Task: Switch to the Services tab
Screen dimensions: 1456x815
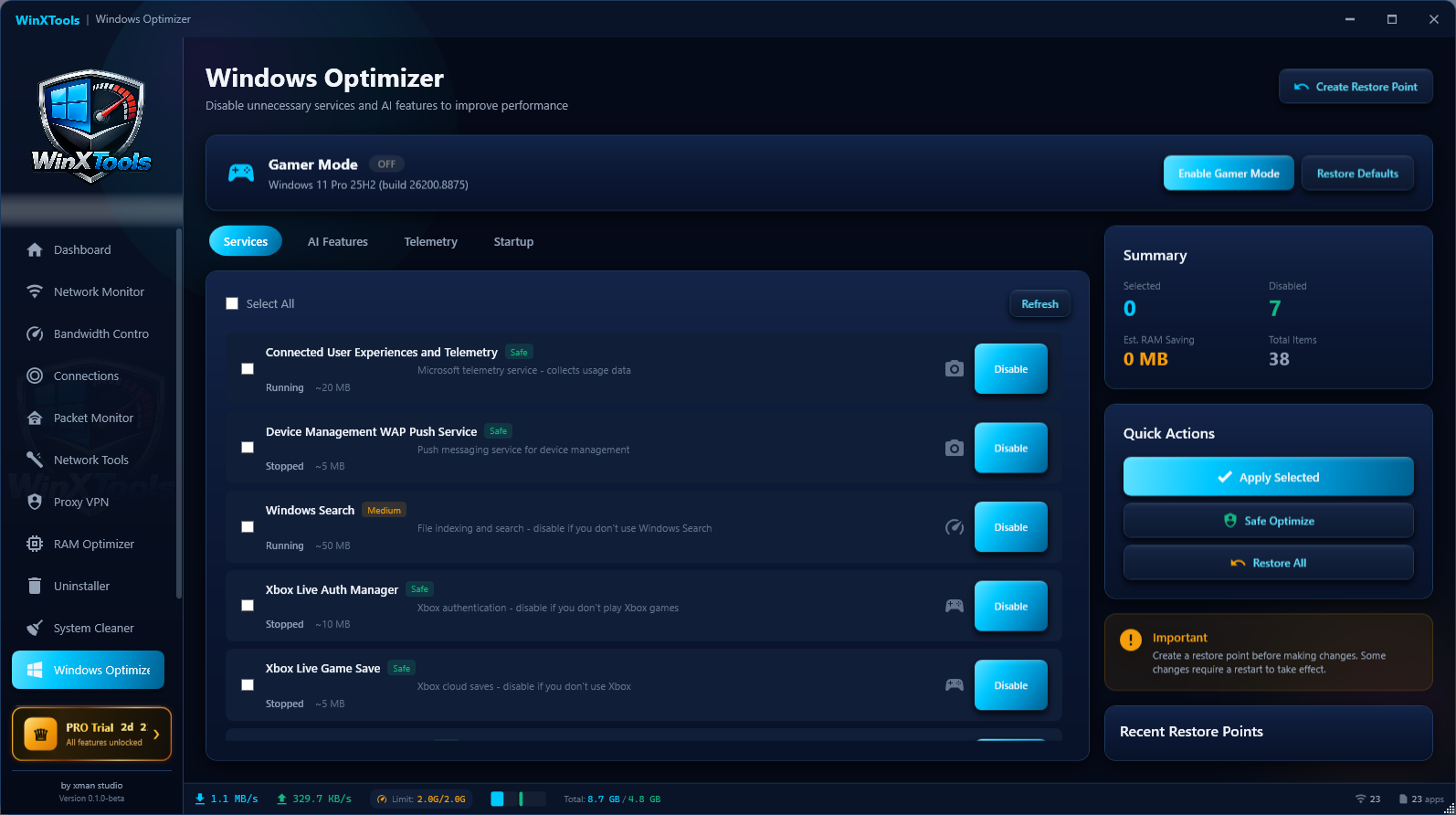Action: pyautogui.click(x=246, y=241)
